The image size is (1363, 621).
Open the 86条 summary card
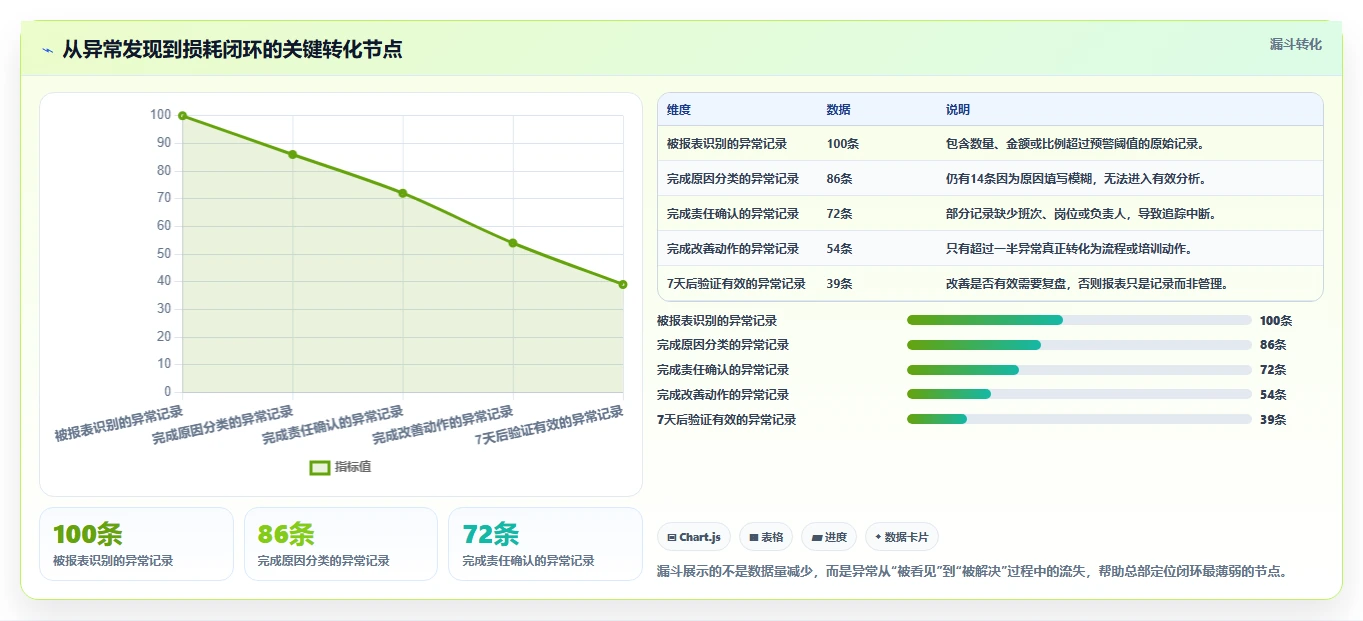(341, 544)
